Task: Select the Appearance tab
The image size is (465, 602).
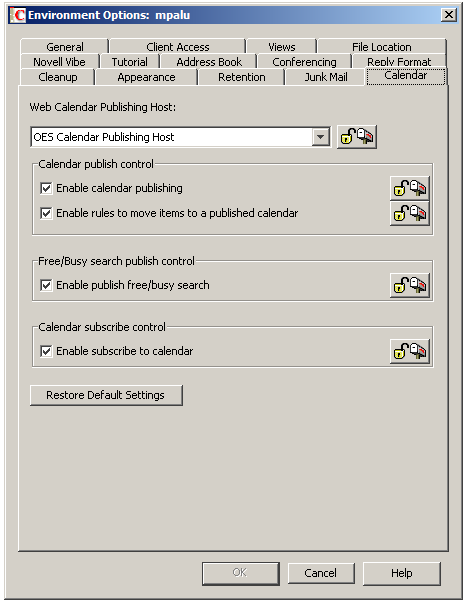Action: pyautogui.click(x=146, y=77)
